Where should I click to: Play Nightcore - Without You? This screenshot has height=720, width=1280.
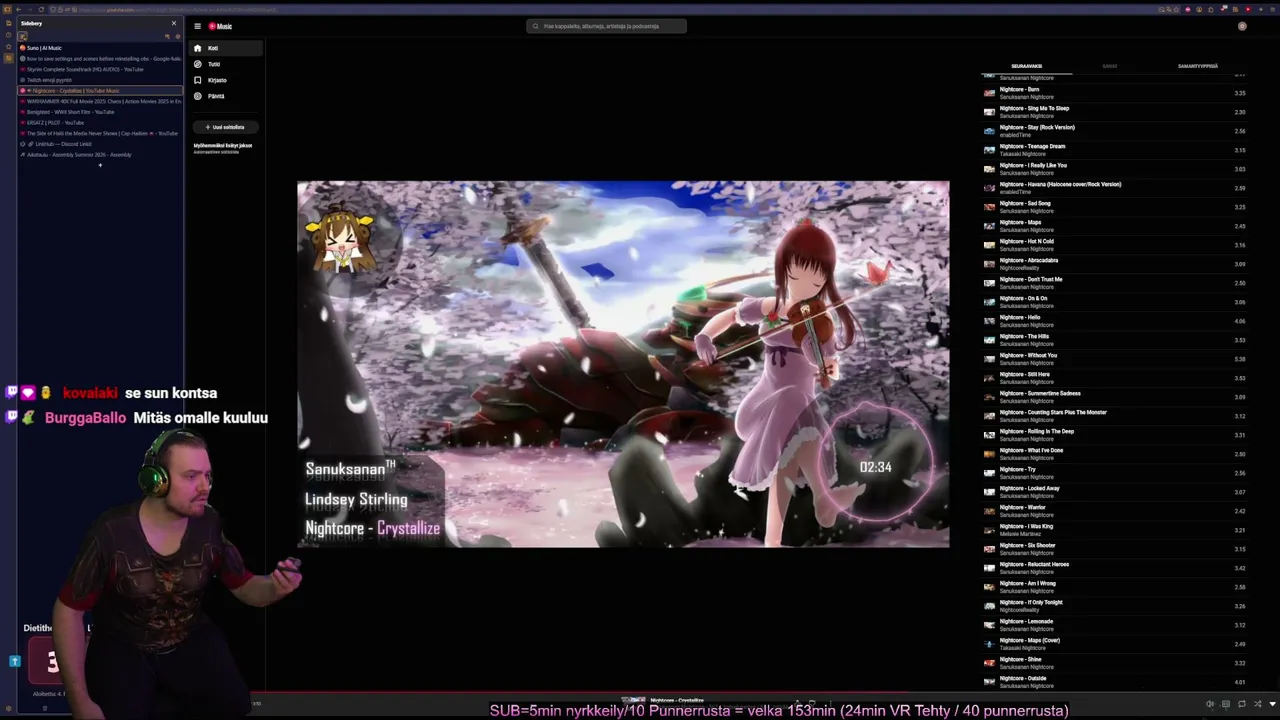tap(1114, 359)
